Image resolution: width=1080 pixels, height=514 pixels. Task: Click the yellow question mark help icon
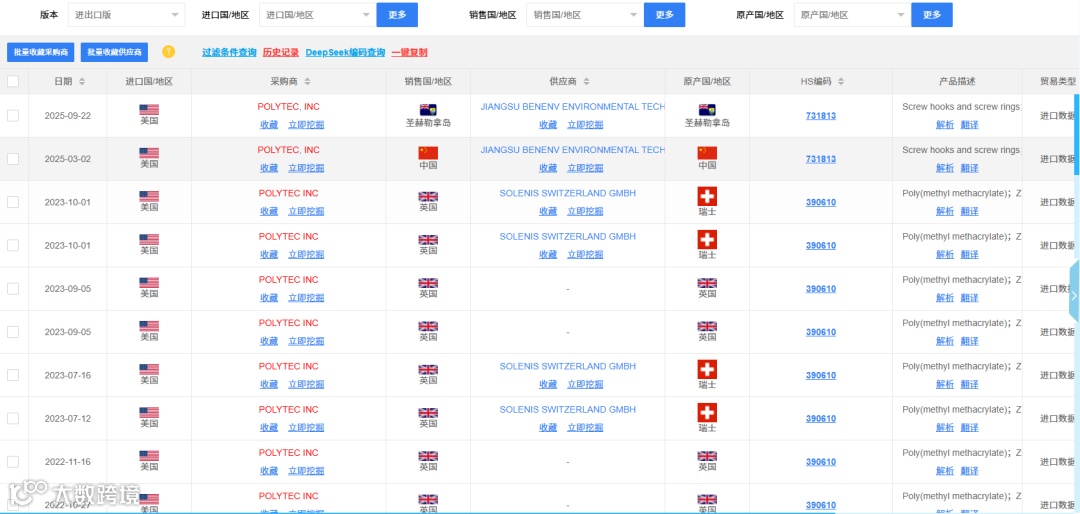(x=169, y=52)
